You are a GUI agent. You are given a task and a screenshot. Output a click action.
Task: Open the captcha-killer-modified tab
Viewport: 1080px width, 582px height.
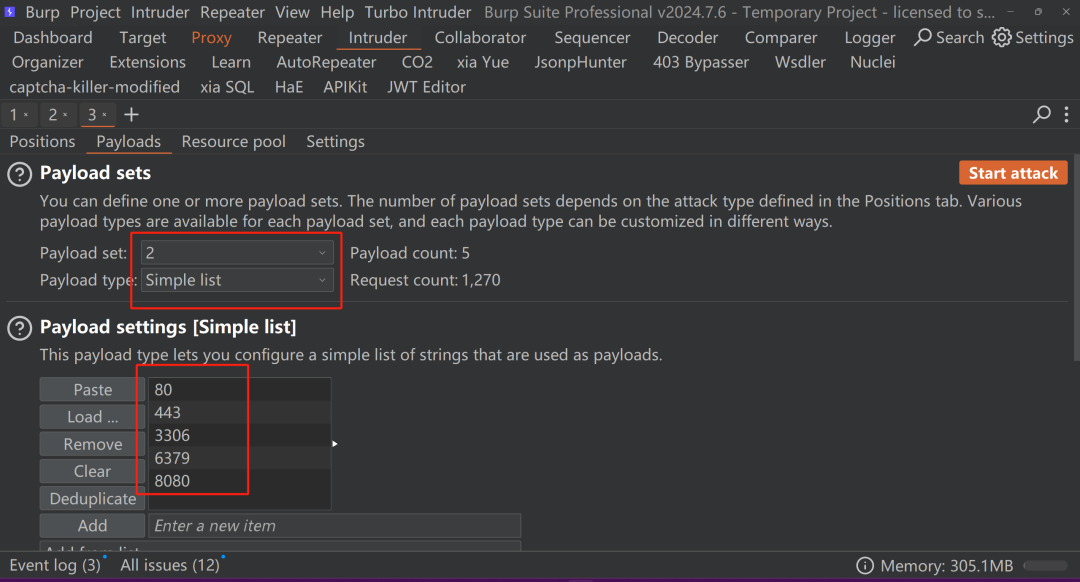coord(94,87)
